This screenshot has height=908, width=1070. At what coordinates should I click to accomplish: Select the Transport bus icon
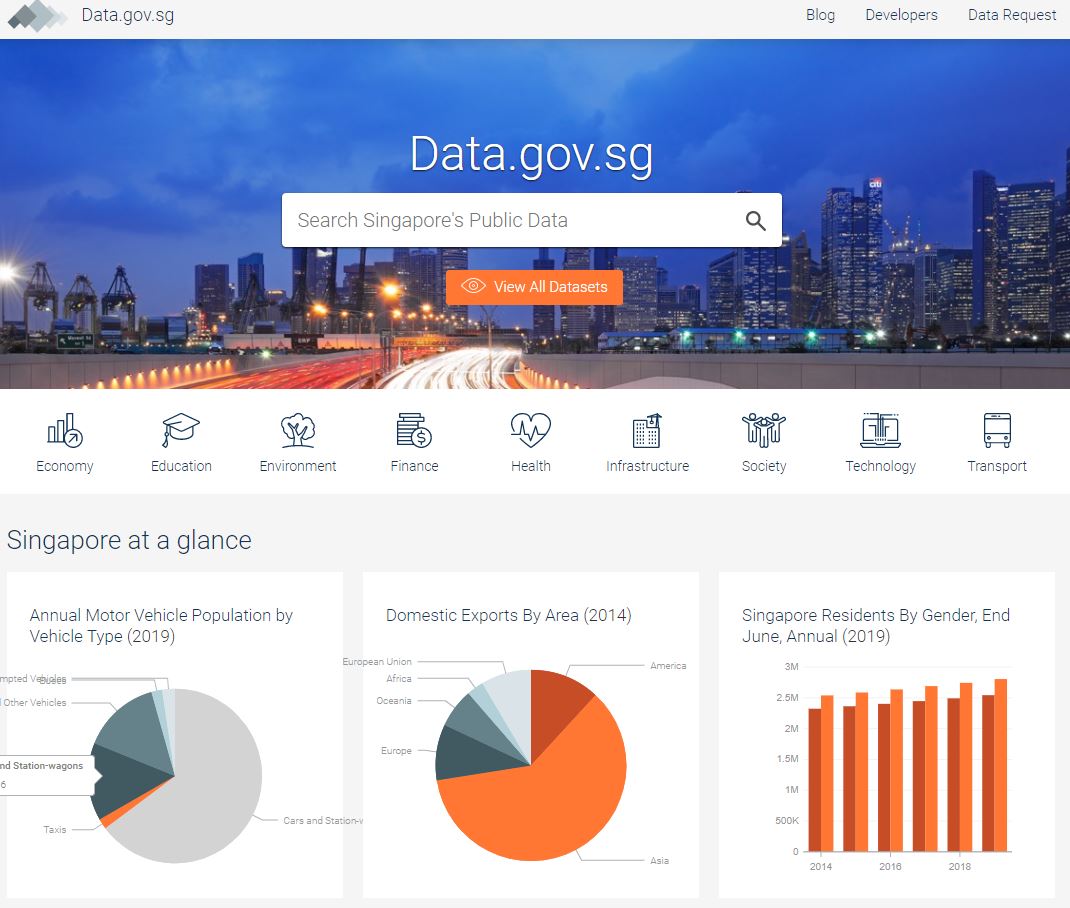997,430
